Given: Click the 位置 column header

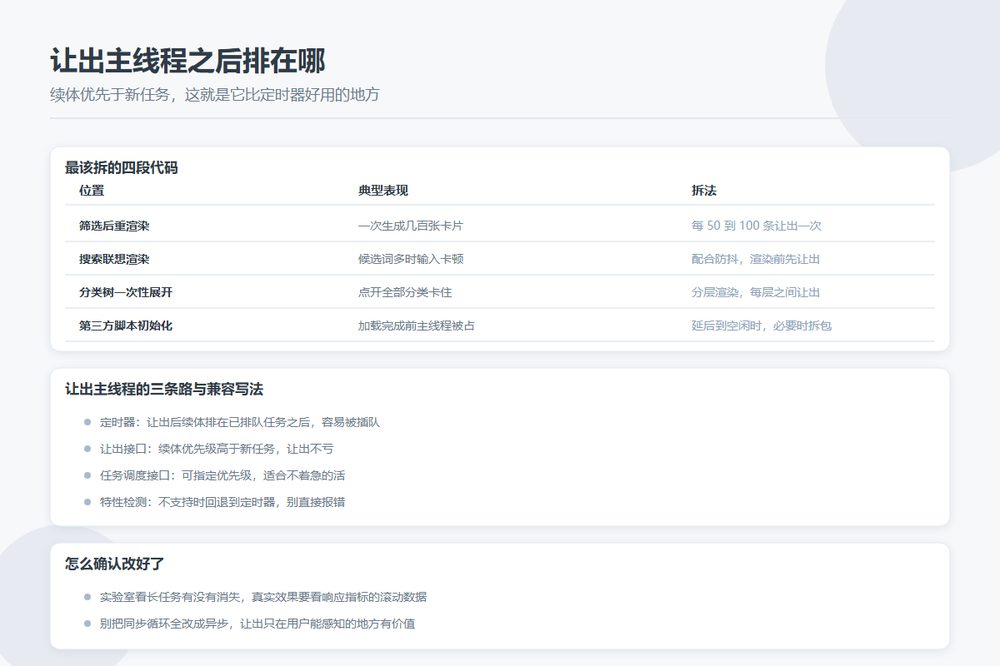Looking at the screenshot, I should (x=91, y=190).
